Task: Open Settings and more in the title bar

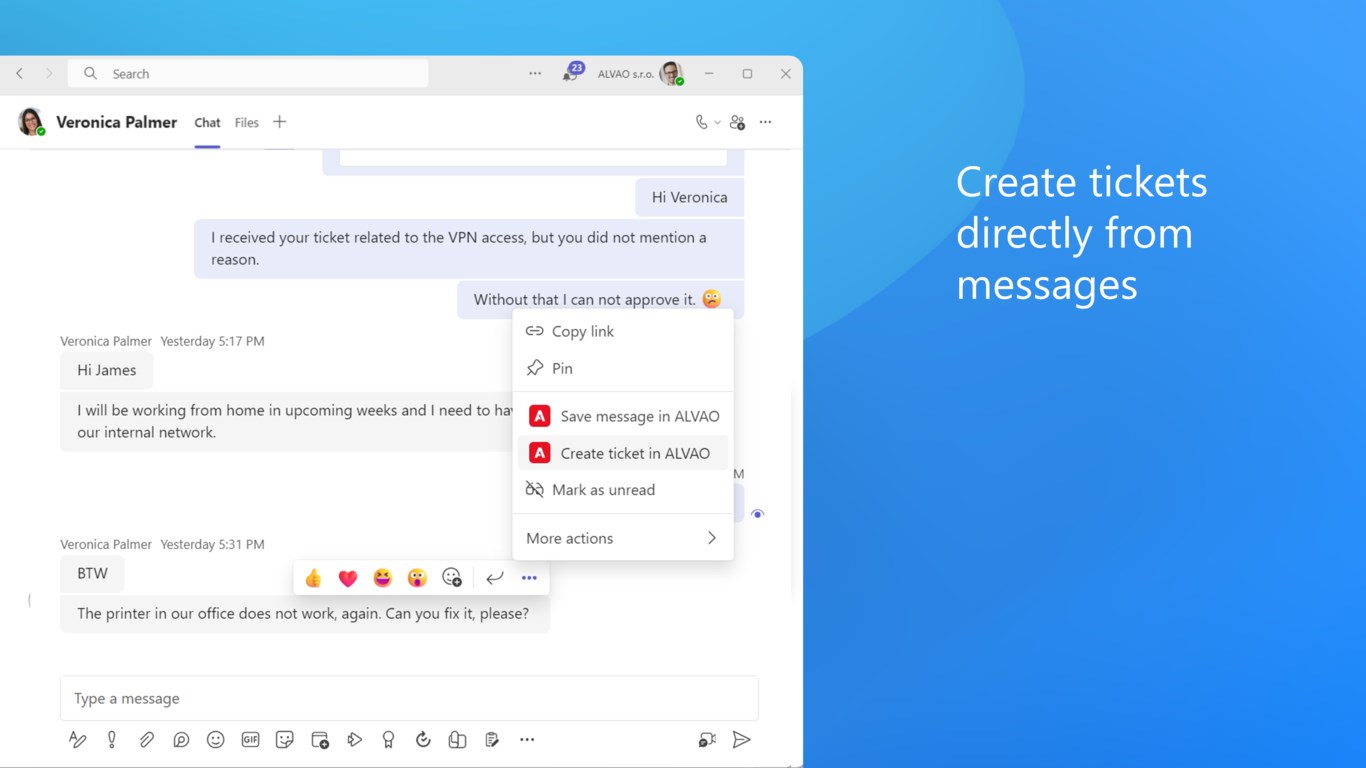Action: coord(535,74)
